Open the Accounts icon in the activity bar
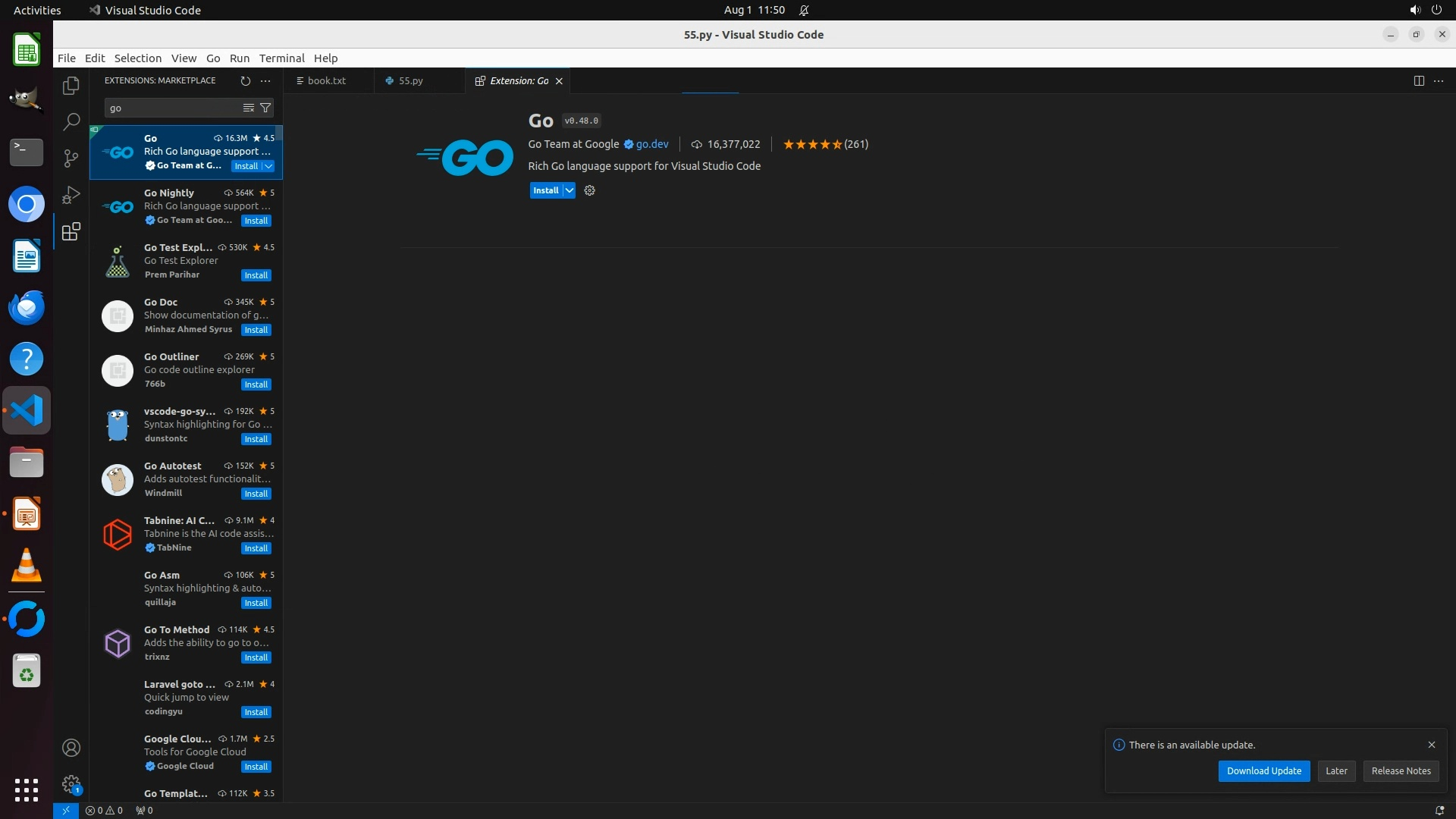This screenshot has height=819, width=1456. click(x=71, y=748)
